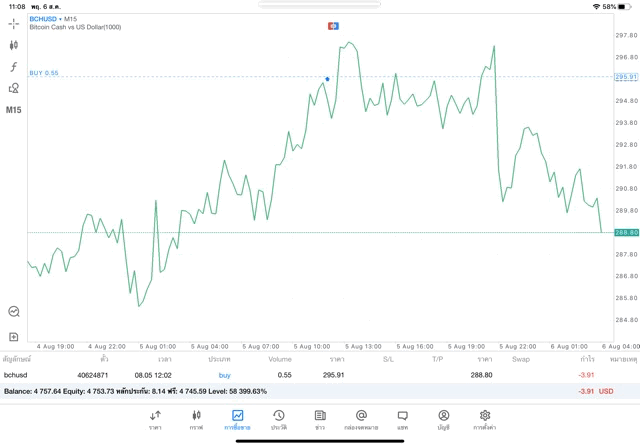Open the history clock tab
The image size is (640, 447).
pyautogui.click(x=279, y=419)
